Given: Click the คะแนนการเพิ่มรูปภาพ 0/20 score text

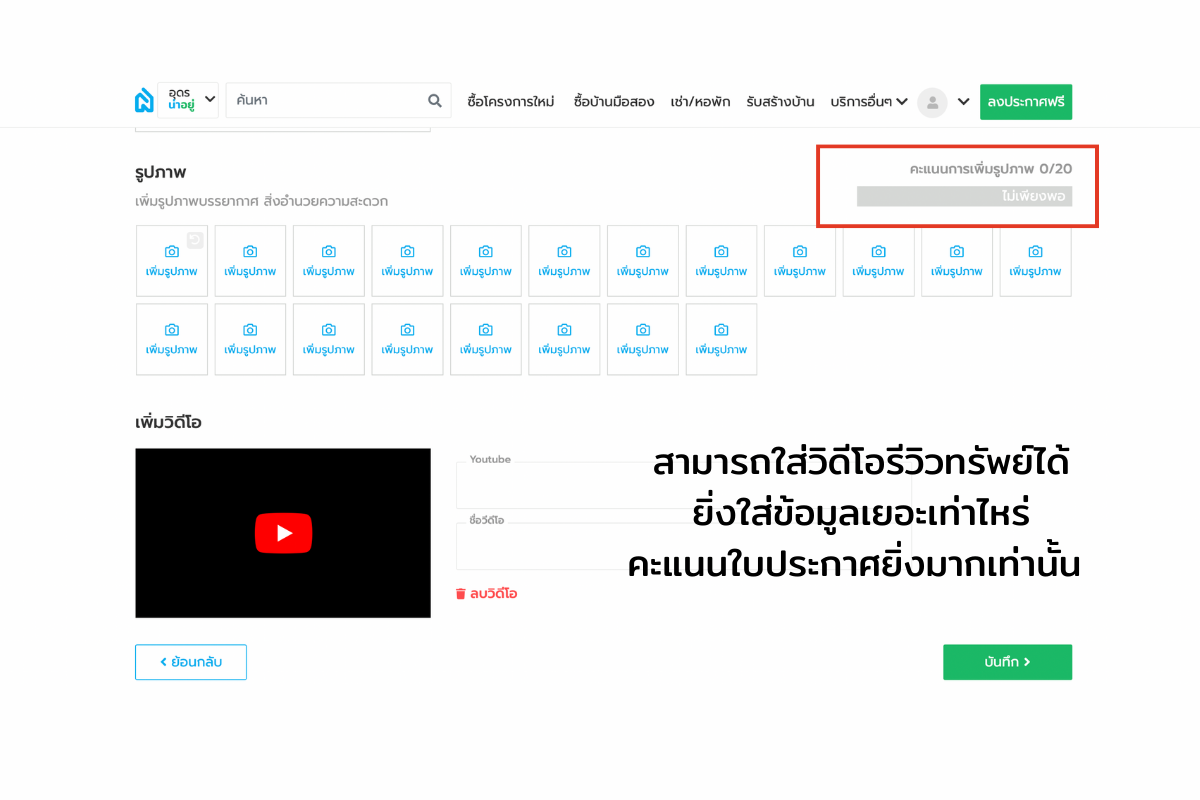Looking at the screenshot, I should pos(991,169).
